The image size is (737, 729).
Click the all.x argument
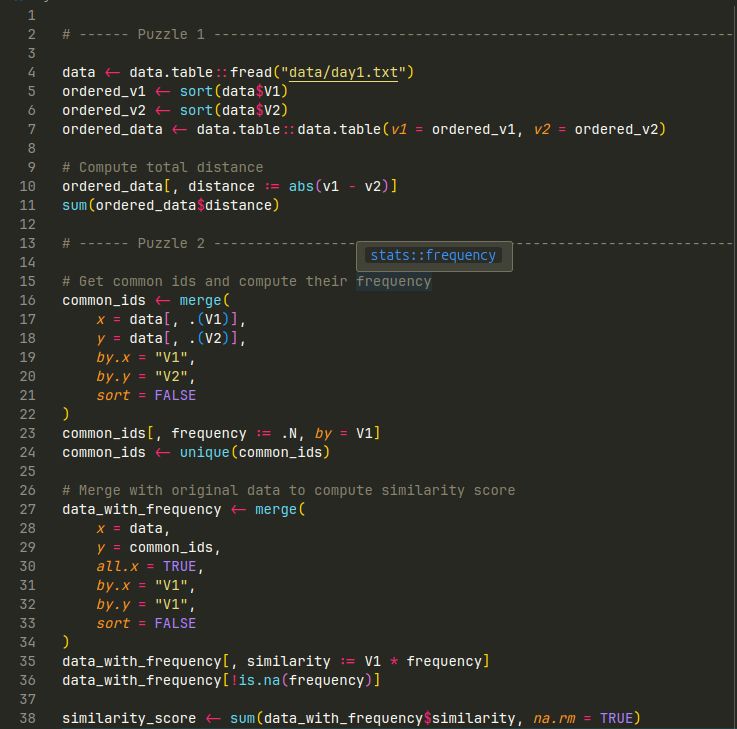(118, 566)
